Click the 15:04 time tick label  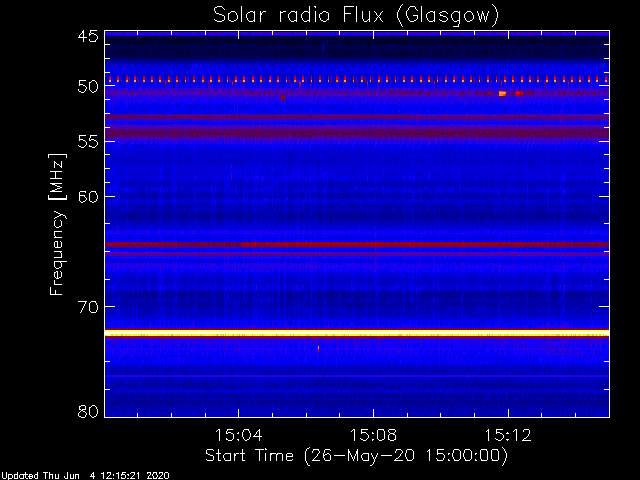click(238, 435)
